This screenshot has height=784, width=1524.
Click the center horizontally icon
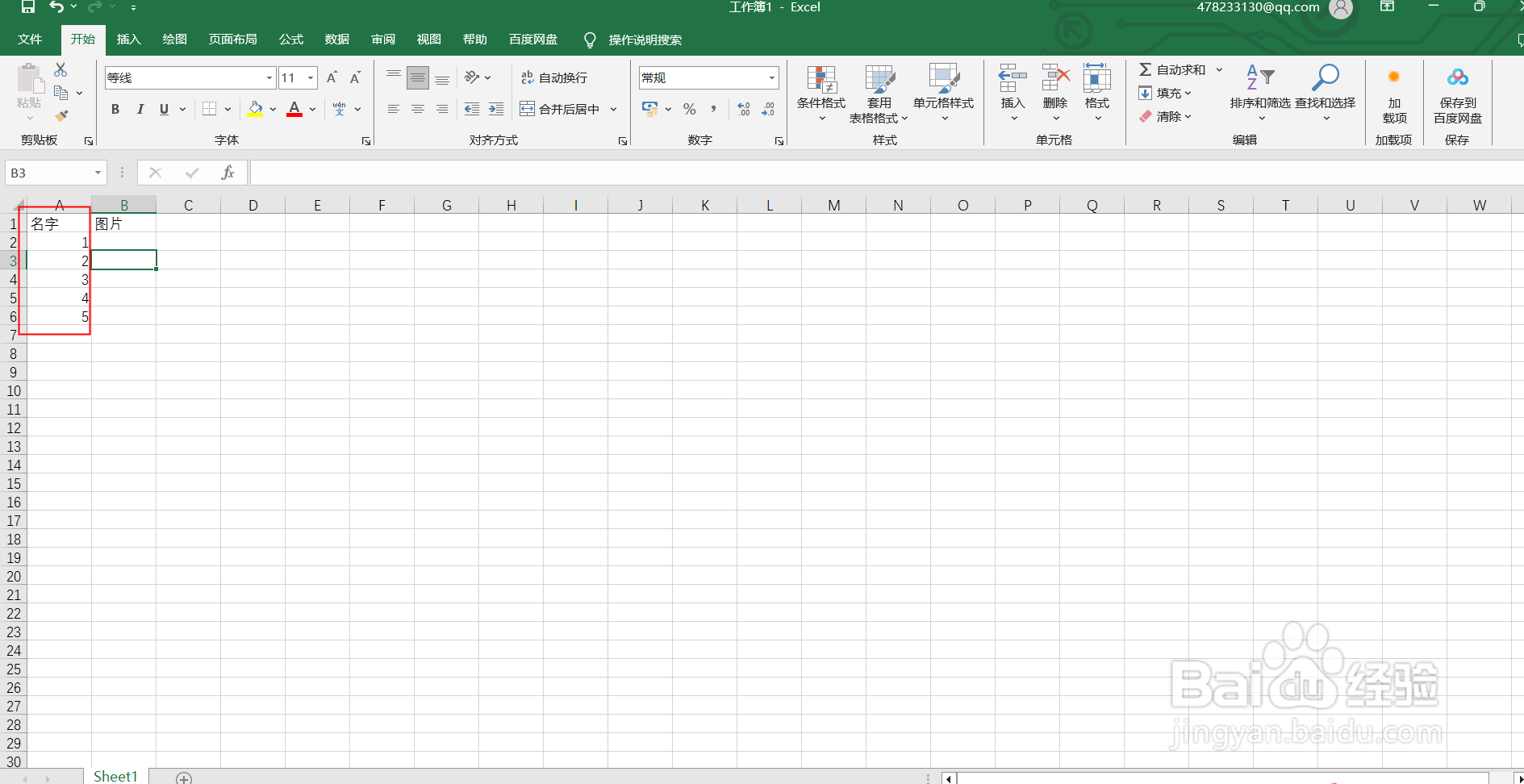pos(418,109)
